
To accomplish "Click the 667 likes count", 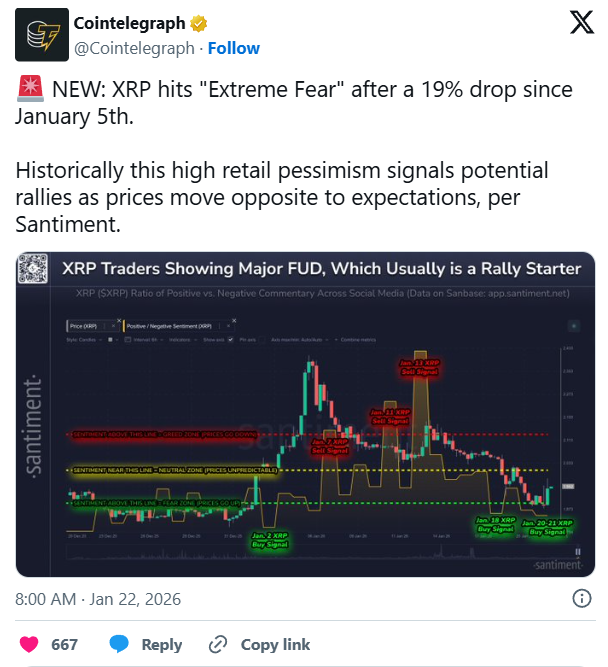I will pos(64,644).
